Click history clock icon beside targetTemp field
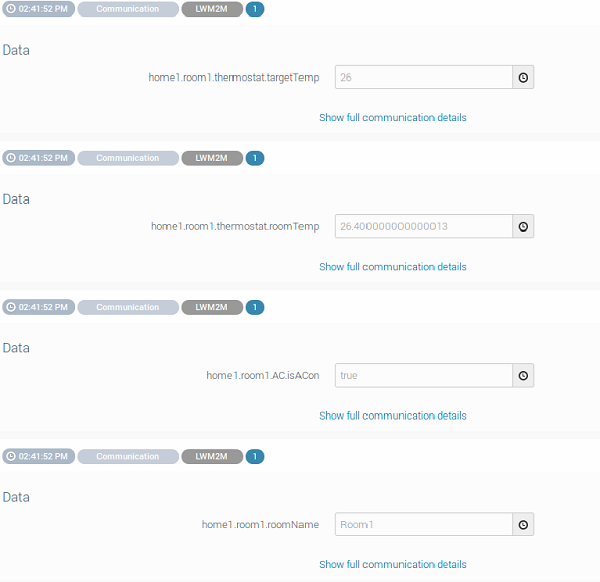This screenshot has width=600, height=582. [x=523, y=77]
